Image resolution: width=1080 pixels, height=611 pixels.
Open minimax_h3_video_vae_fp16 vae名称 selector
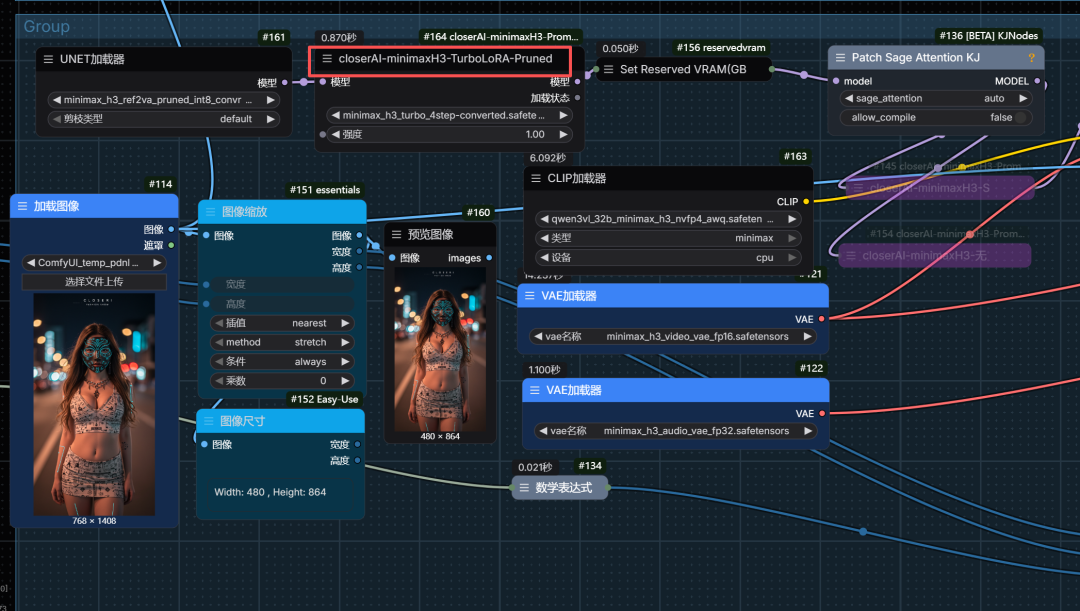(672, 336)
